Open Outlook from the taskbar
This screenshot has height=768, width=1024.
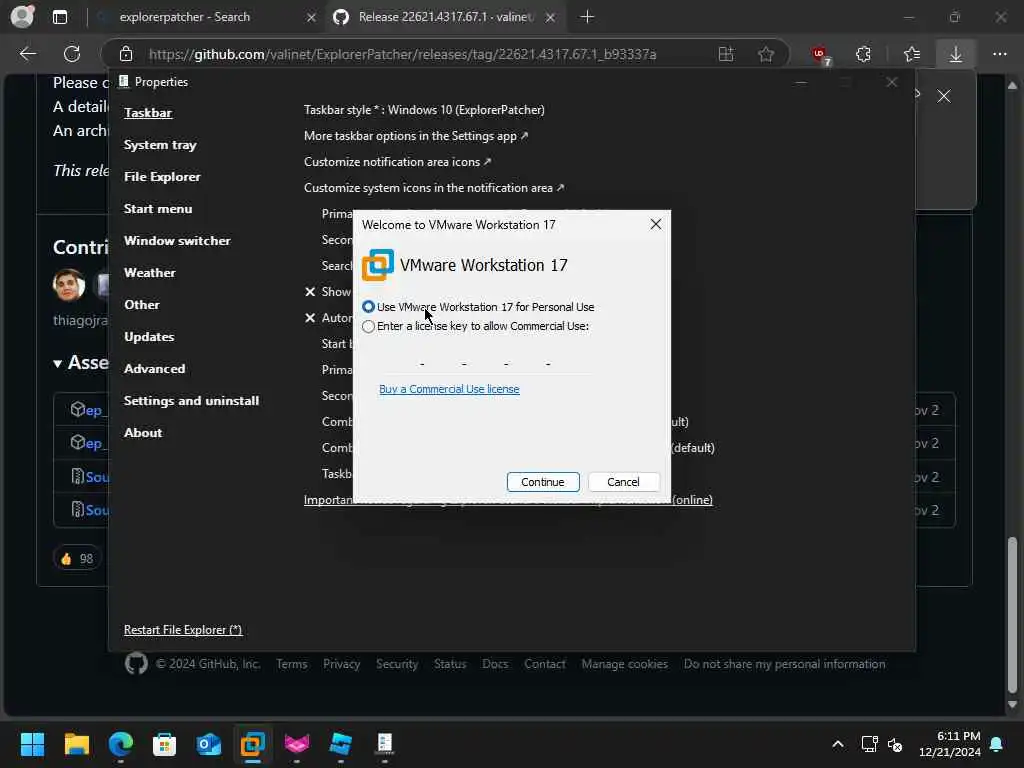click(x=209, y=744)
